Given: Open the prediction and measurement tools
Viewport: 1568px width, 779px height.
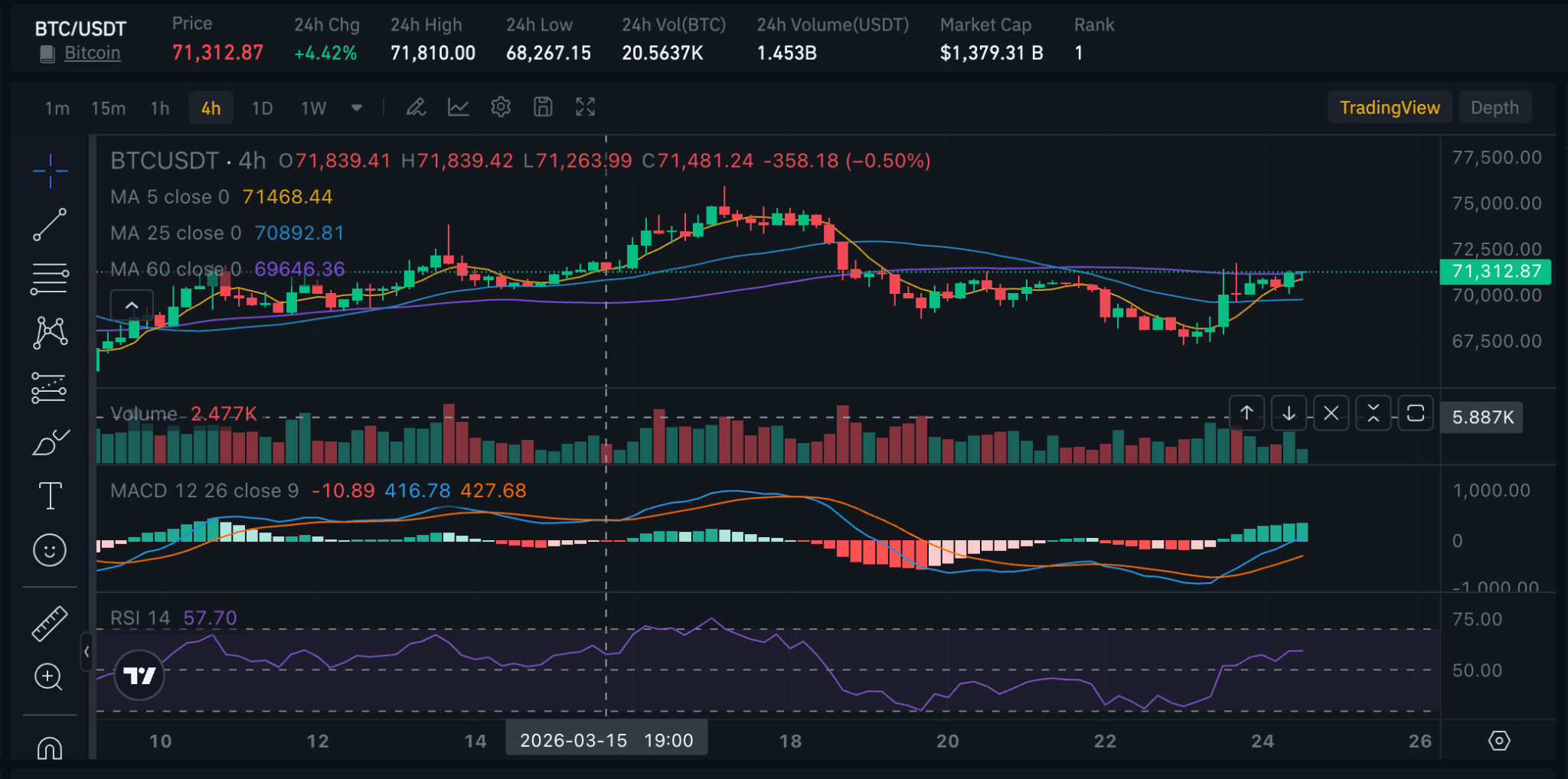Looking at the screenshot, I should [x=50, y=387].
